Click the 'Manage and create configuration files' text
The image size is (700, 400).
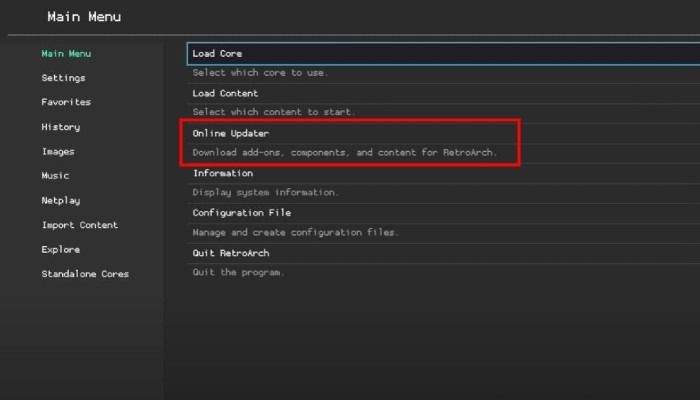pos(295,232)
